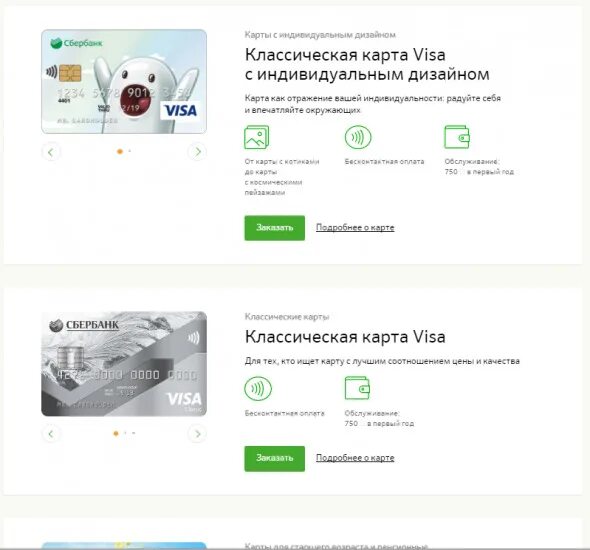Show the previous design of the cartoon Visa card
This screenshot has height=550, width=590.
(51, 152)
